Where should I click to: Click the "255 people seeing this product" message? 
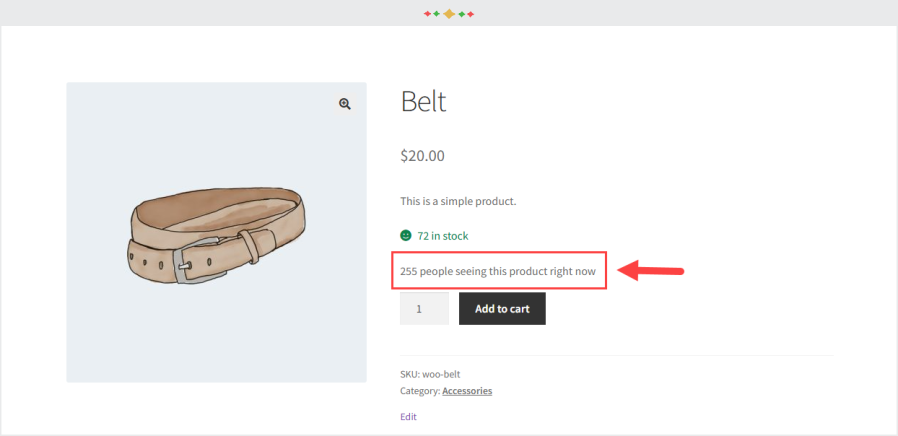(497, 270)
